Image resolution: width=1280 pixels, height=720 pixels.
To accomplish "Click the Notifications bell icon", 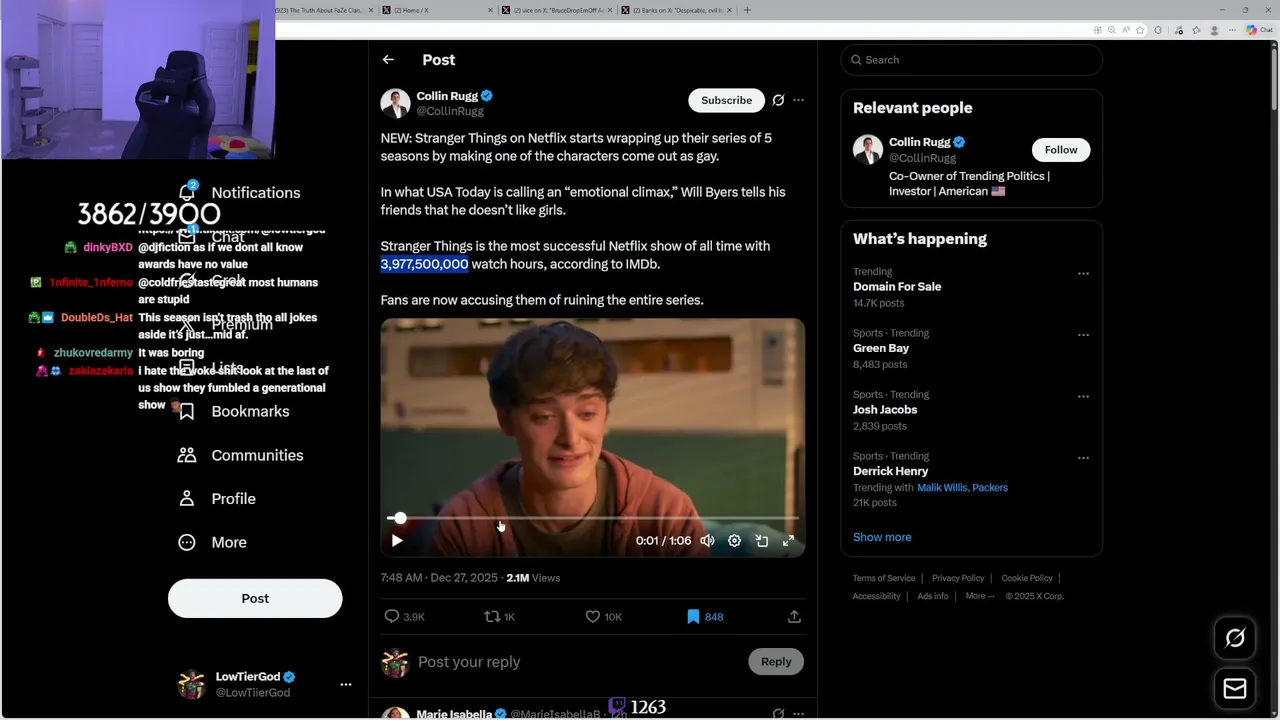I will coord(187,192).
